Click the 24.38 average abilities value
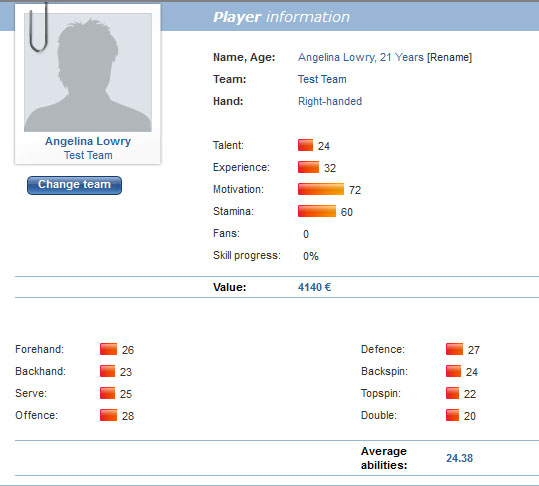This screenshot has width=539, height=486. [459, 458]
